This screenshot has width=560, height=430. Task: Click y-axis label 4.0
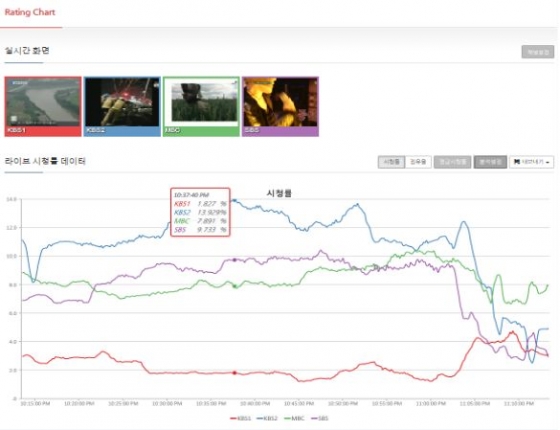[12, 342]
